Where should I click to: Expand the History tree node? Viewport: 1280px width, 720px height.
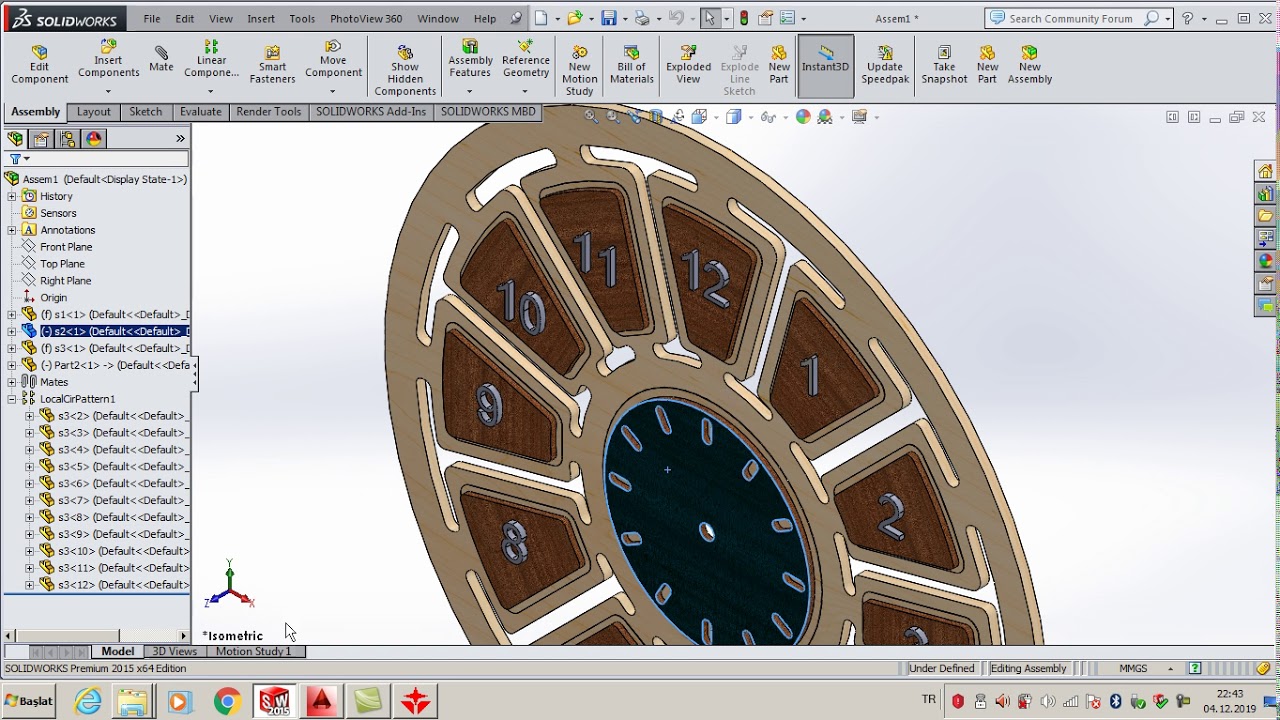pyautogui.click(x=12, y=196)
